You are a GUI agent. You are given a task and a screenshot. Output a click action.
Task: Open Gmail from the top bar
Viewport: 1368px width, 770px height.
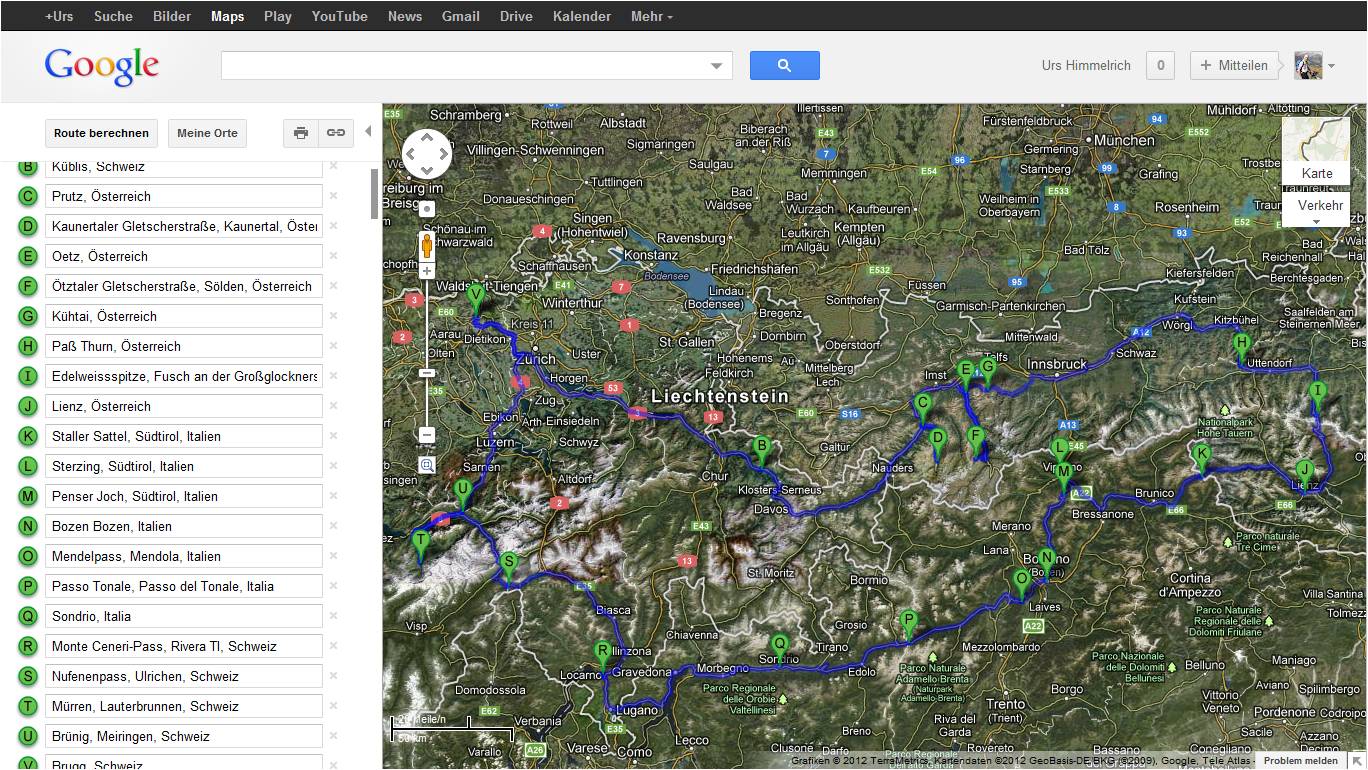click(461, 16)
